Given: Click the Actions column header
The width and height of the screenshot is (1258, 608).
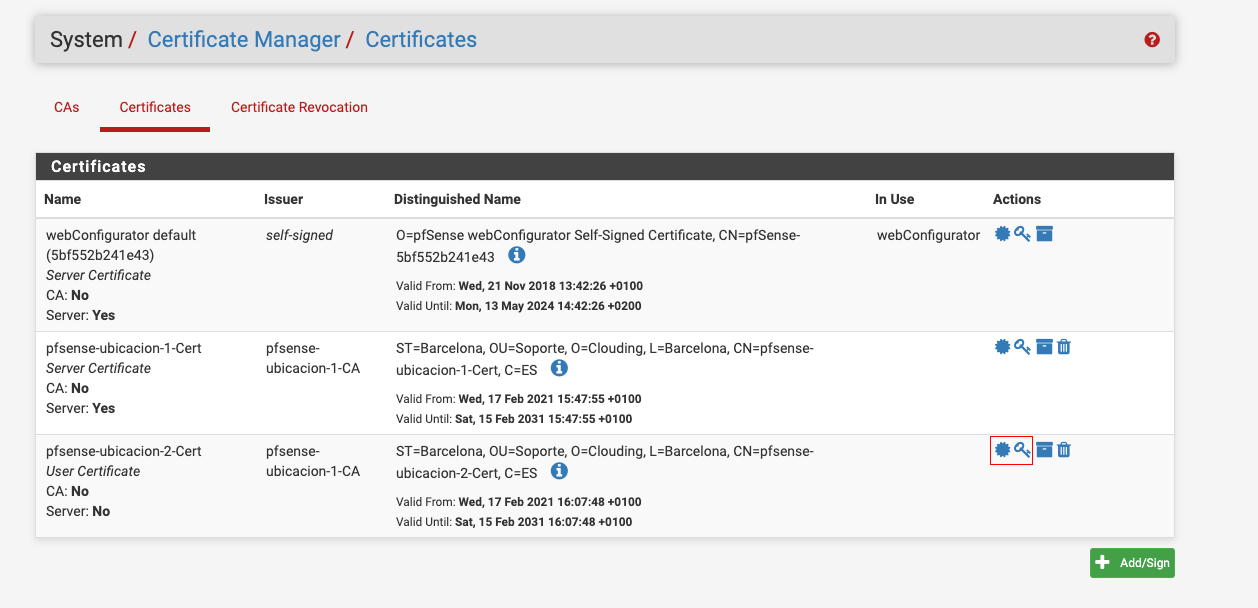Looking at the screenshot, I should [1017, 199].
